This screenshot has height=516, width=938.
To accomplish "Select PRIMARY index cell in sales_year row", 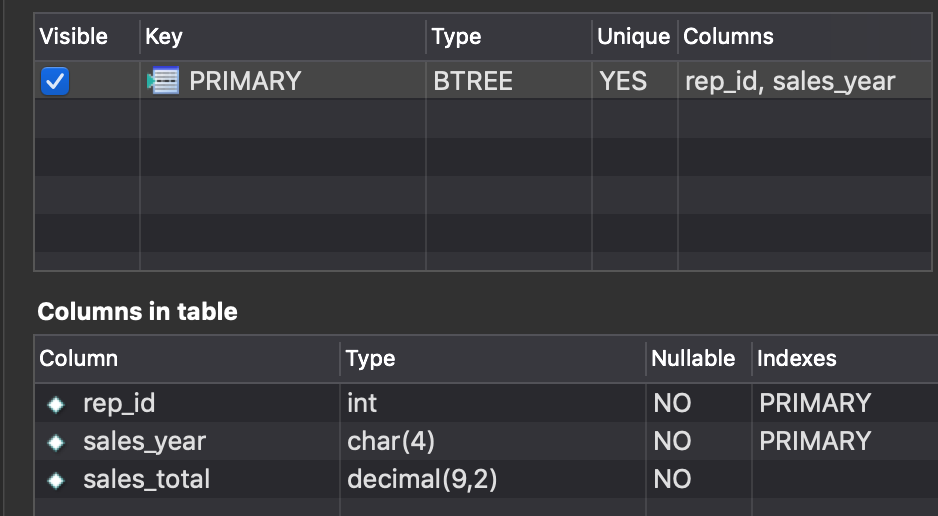I will pos(815,441).
